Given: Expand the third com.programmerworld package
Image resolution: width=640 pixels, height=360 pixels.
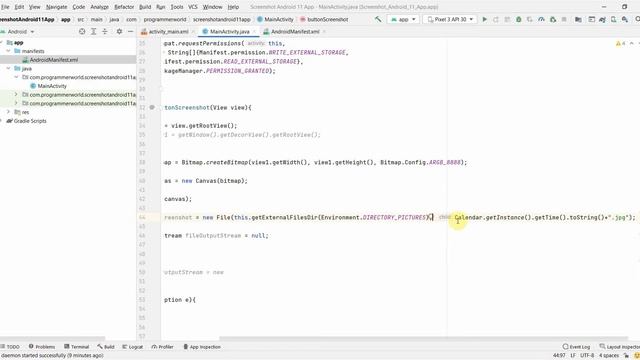Looking at the screenshot, I should coord(16,103).
